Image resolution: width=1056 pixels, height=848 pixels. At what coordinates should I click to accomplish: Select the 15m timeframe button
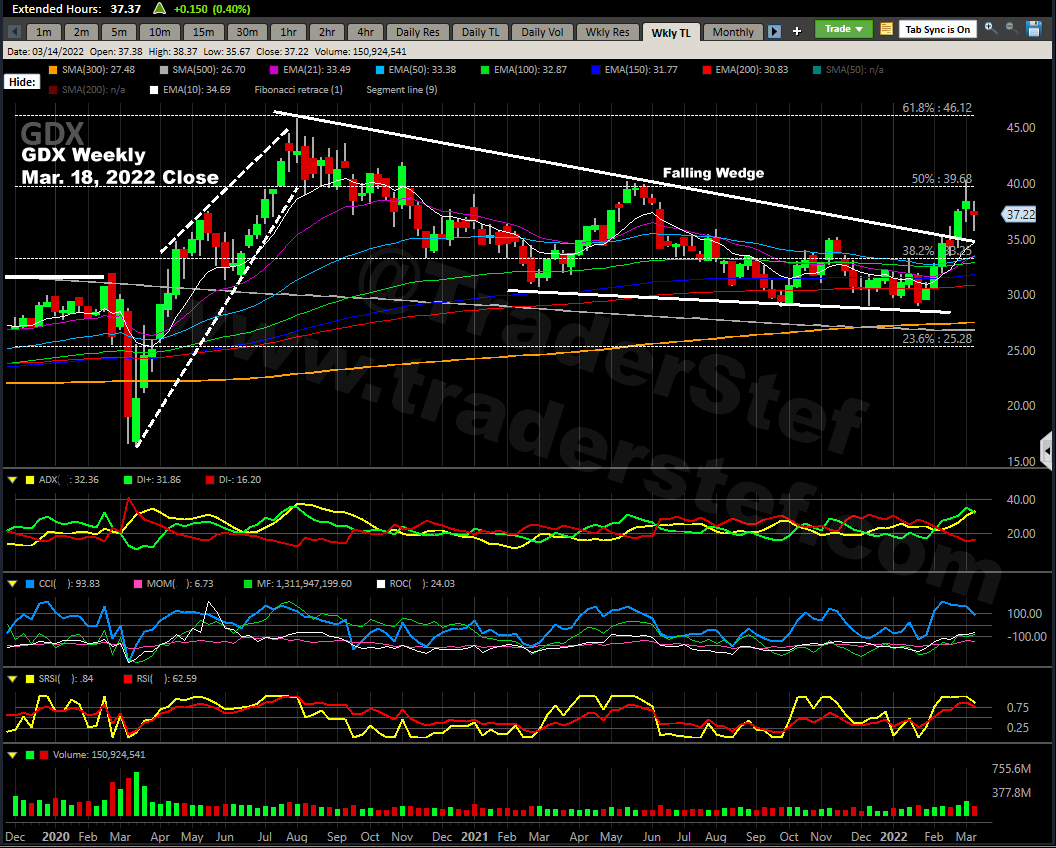[203, 32]
